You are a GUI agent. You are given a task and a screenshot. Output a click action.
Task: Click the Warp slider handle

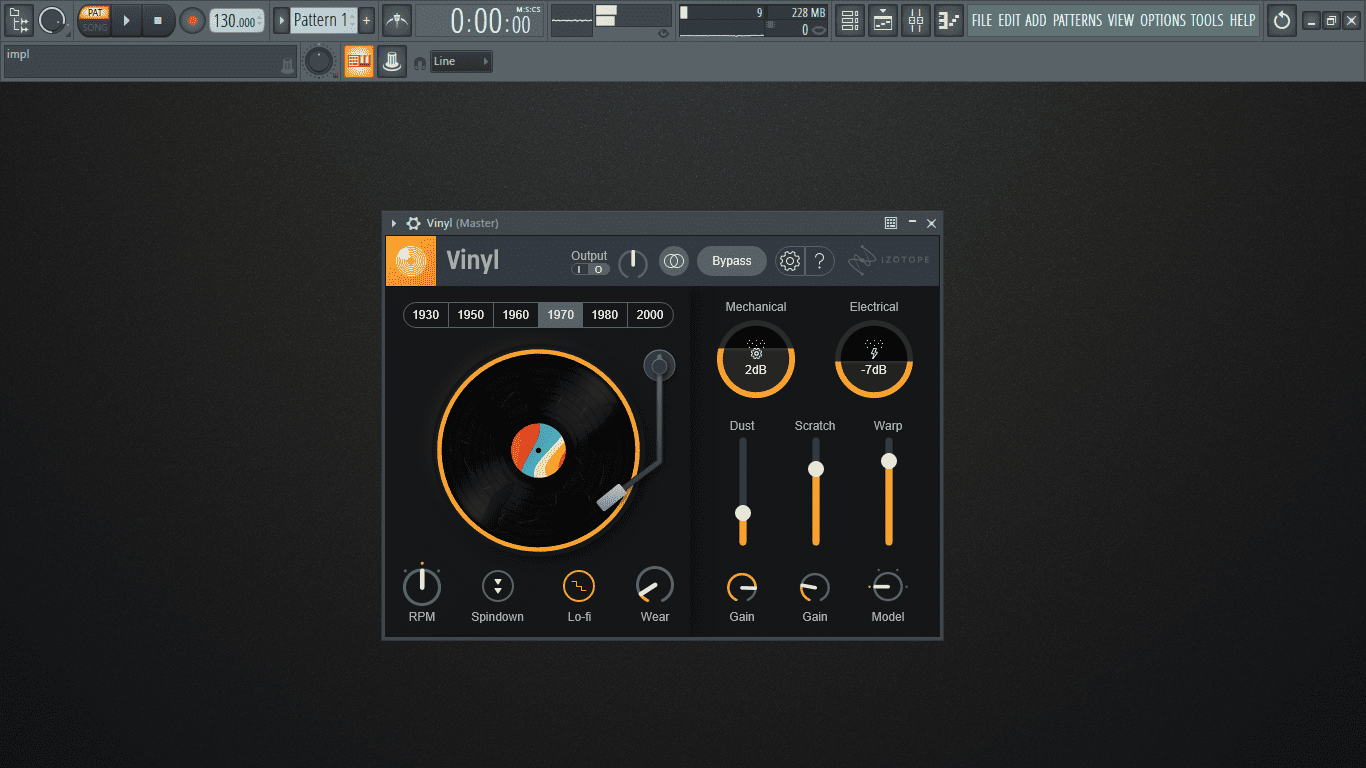point(888,461)
